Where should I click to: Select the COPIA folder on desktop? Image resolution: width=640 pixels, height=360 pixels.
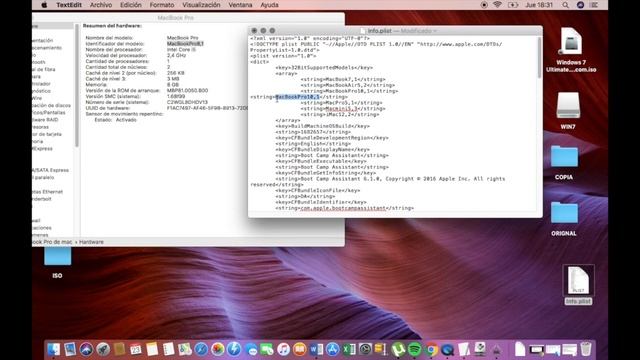[x=564, y=162]
